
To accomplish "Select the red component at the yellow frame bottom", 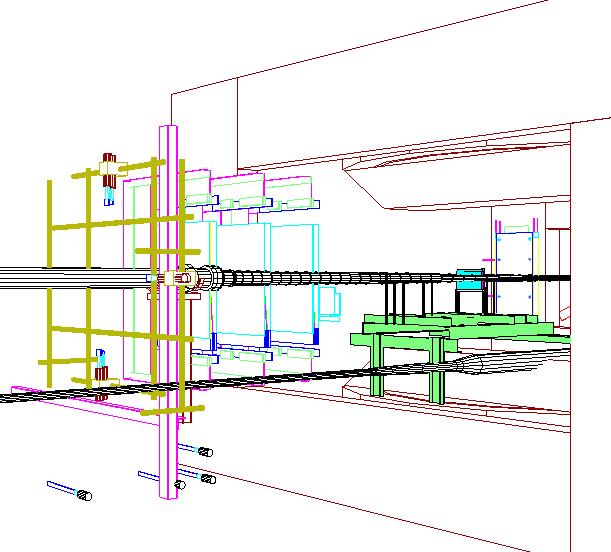I will click(x=101, y=377).
